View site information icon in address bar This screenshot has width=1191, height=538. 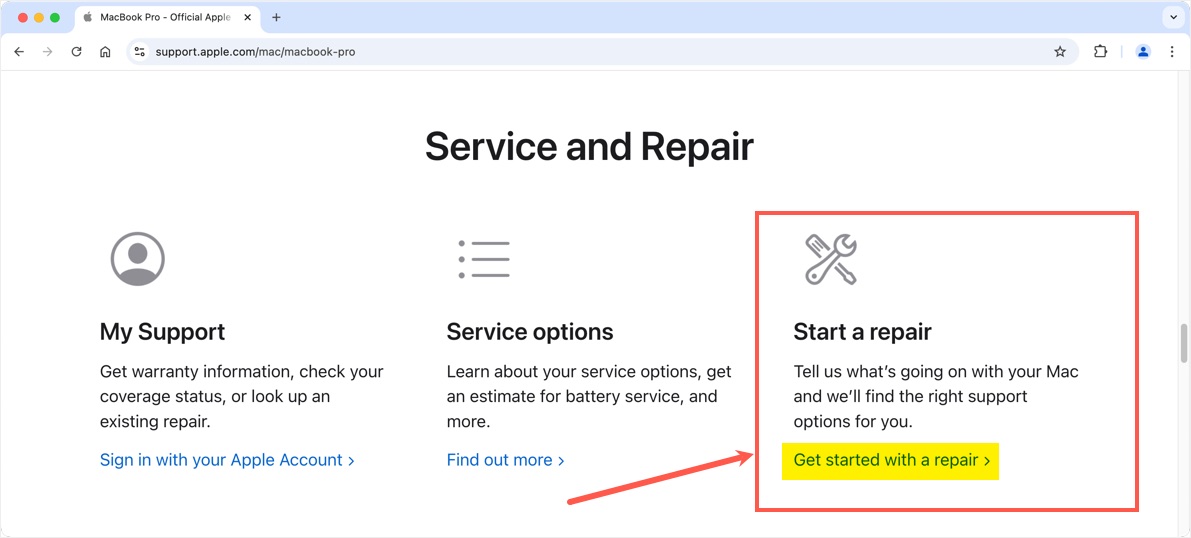pyautogui.click(x=139, y=52)
